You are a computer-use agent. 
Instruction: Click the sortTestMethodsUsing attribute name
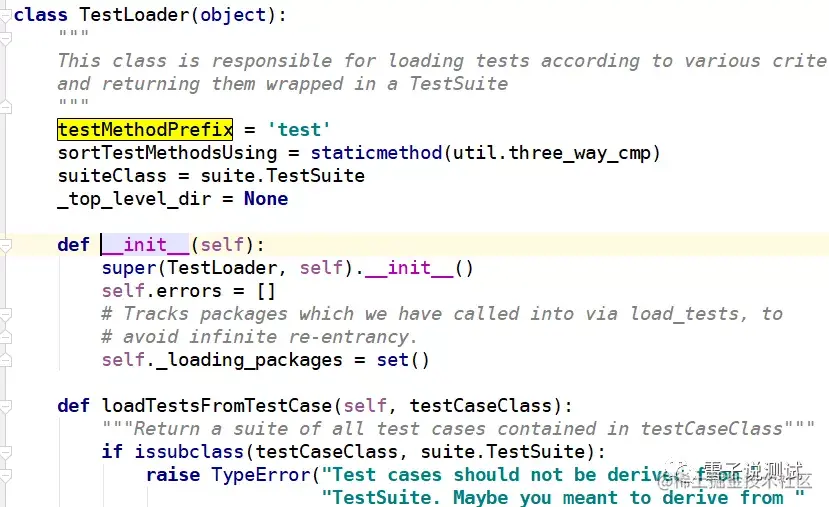(x=168, y=153)
